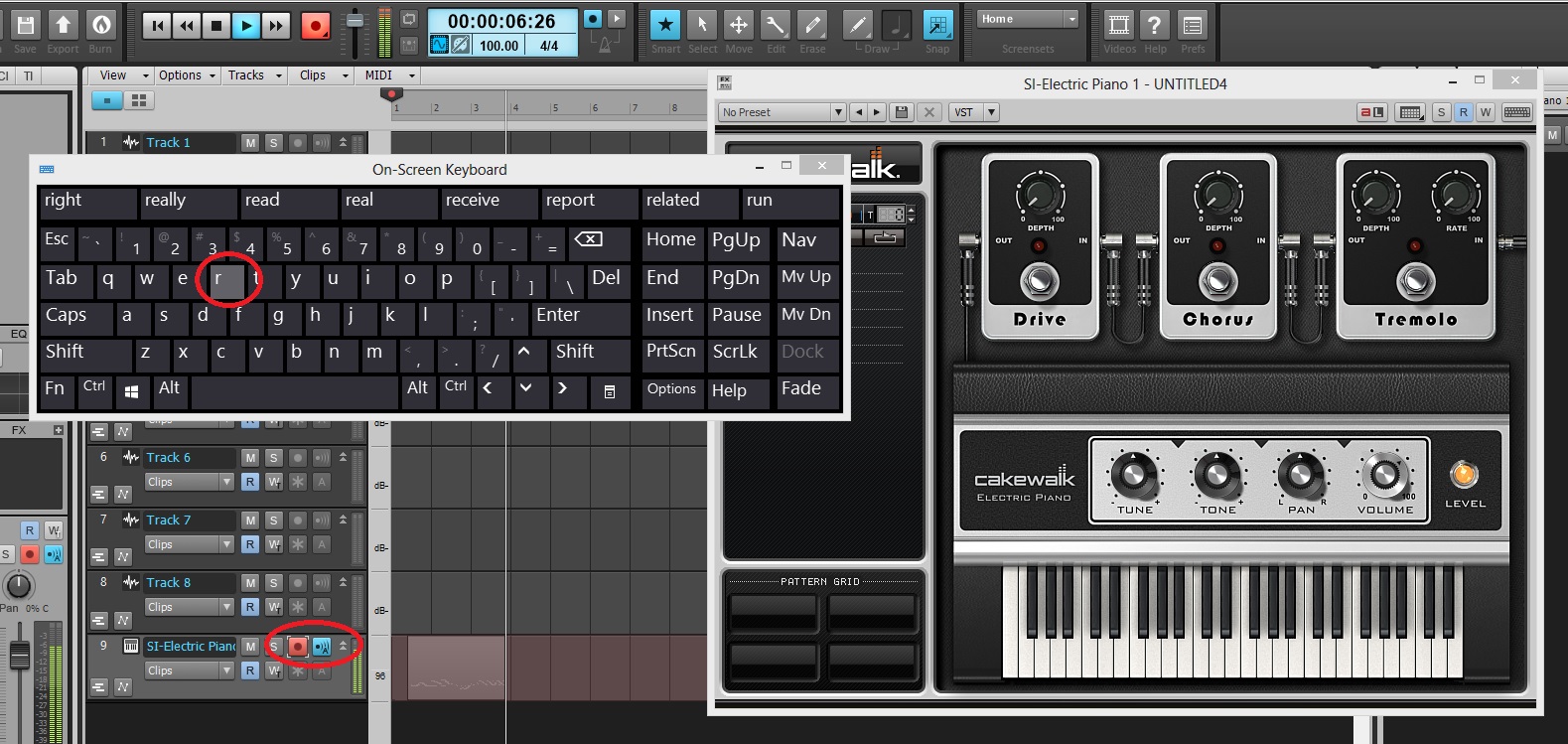This screenshot has height=744, width=1568.
Task: Choose the Select tool
Action: (x=702, y=25)
